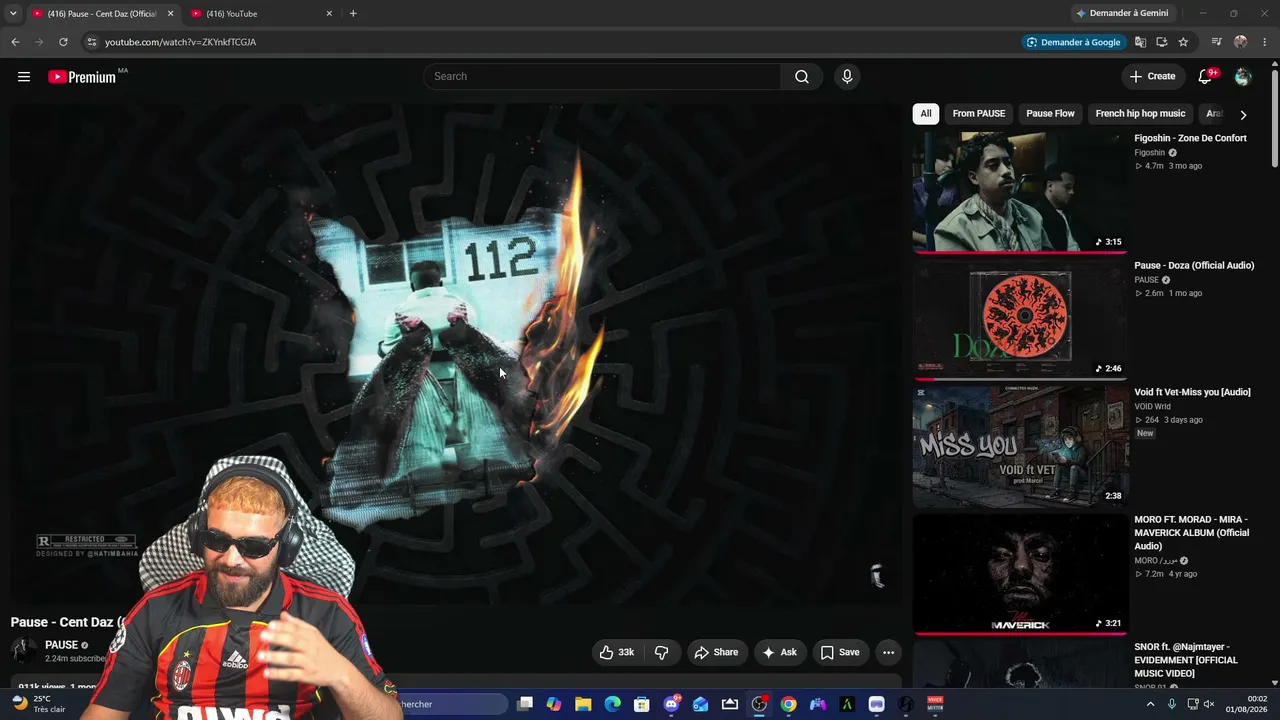This screenshot has width=1280, height=720.
Task: Select the French hip hop music chip
Action: [x=1140, y=114]
